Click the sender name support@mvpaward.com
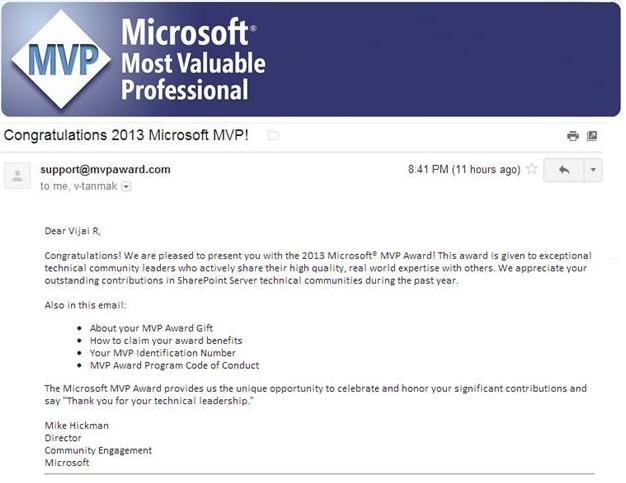626x483 pixels. (x=105, y=169)
